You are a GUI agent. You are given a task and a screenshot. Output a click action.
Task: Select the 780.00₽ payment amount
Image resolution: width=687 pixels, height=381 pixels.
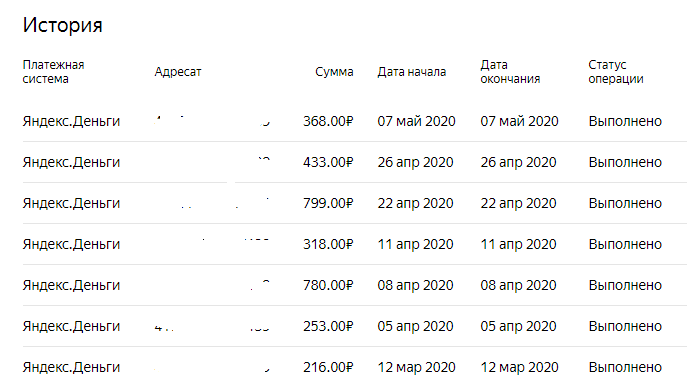[328, 286]
